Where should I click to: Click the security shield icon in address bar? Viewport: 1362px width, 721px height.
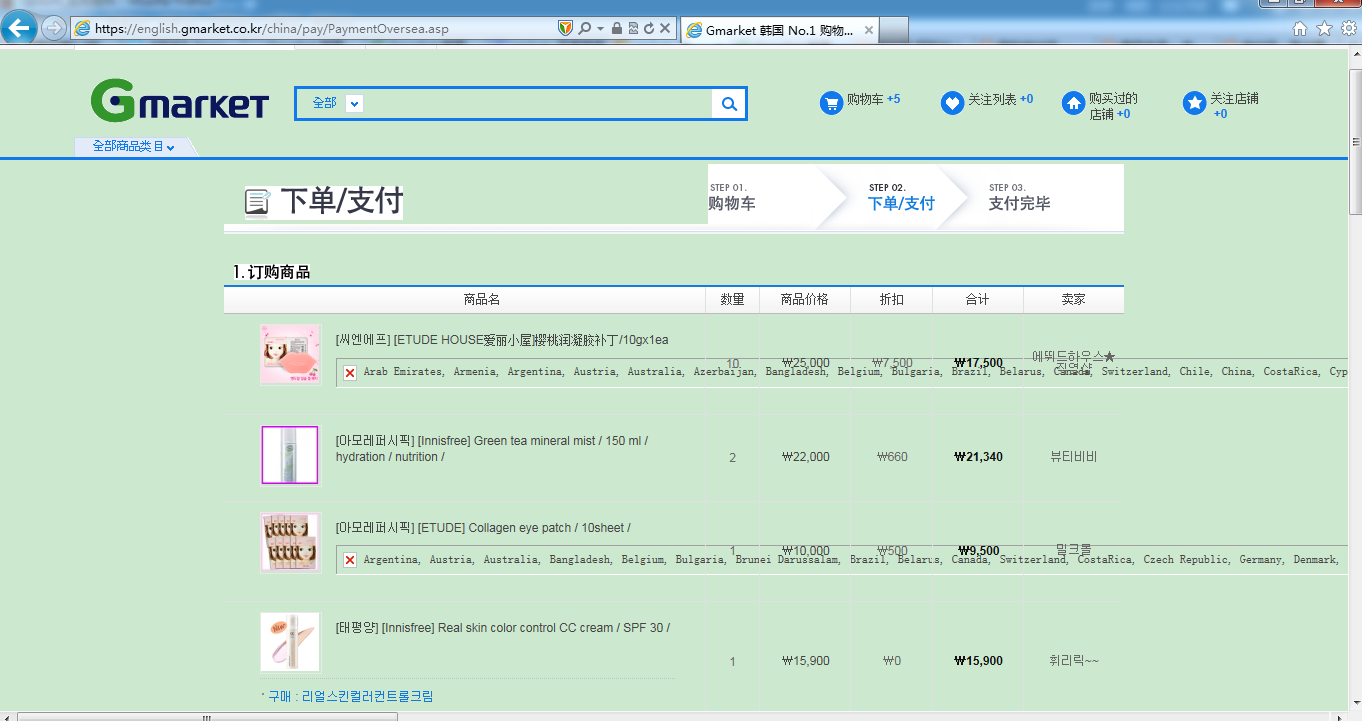pos(565,28)
